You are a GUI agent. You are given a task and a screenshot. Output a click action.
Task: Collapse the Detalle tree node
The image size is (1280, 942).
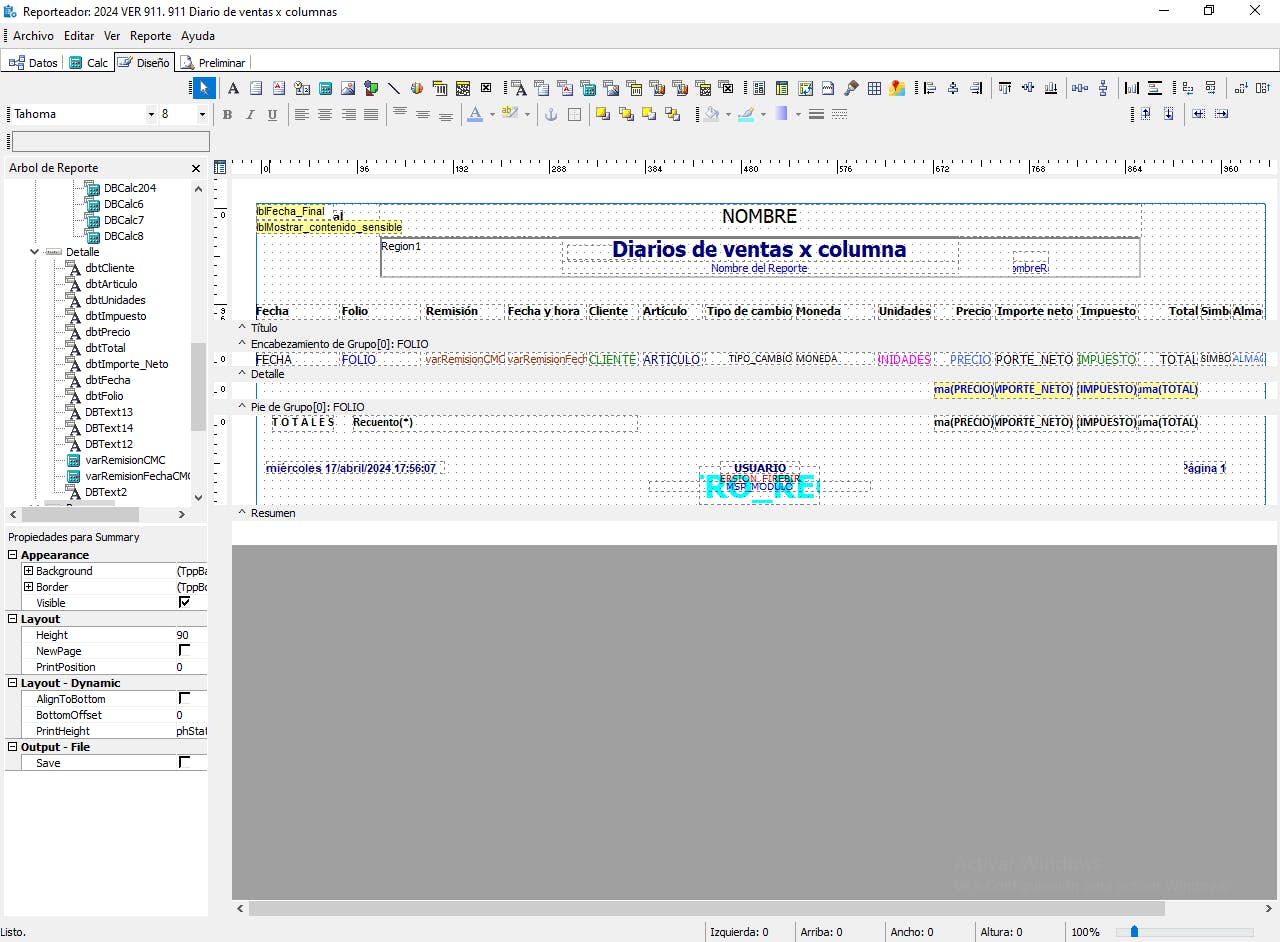click(x=35, y=252)
